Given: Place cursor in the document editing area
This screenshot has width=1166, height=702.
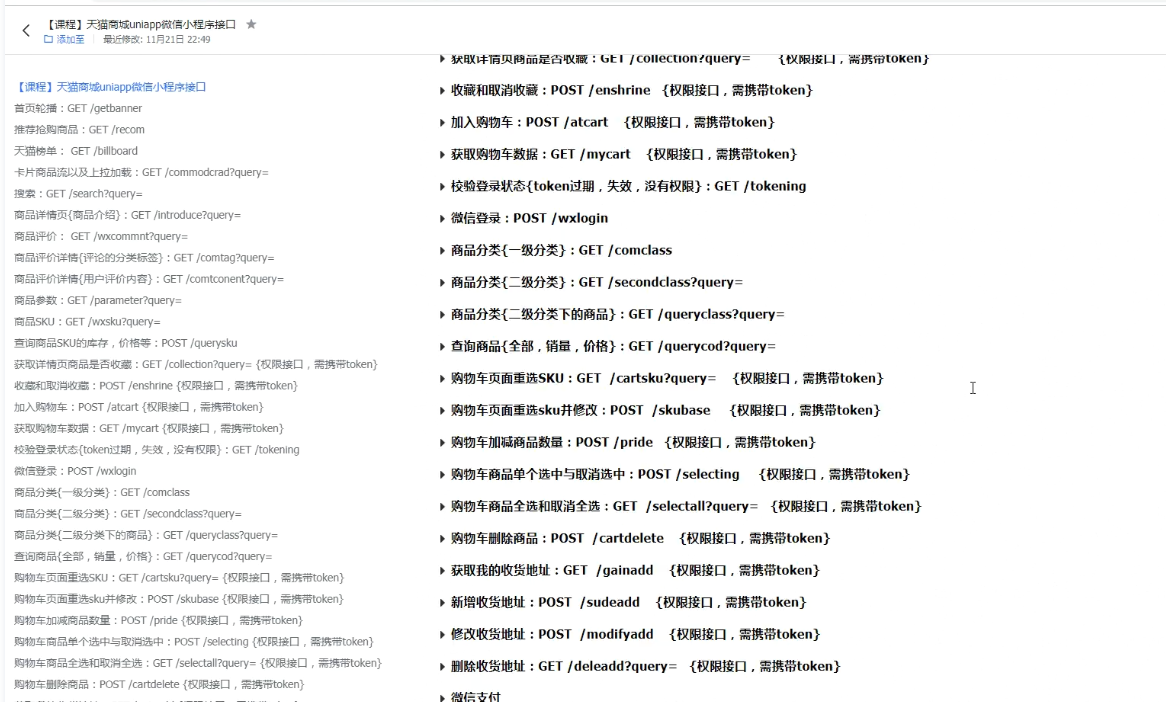Looking at the screenshot, I should [972, 388].
